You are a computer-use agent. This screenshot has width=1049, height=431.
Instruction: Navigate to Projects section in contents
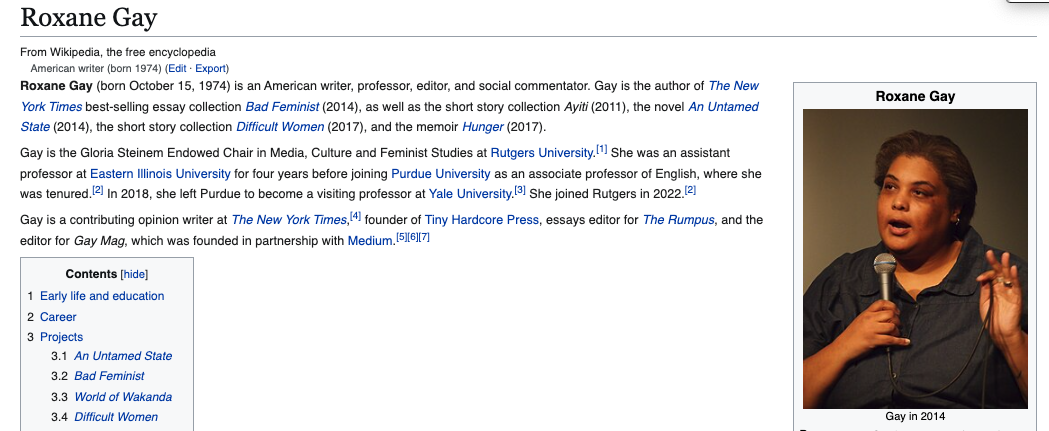pyautogui.click(x=61, y=337)
